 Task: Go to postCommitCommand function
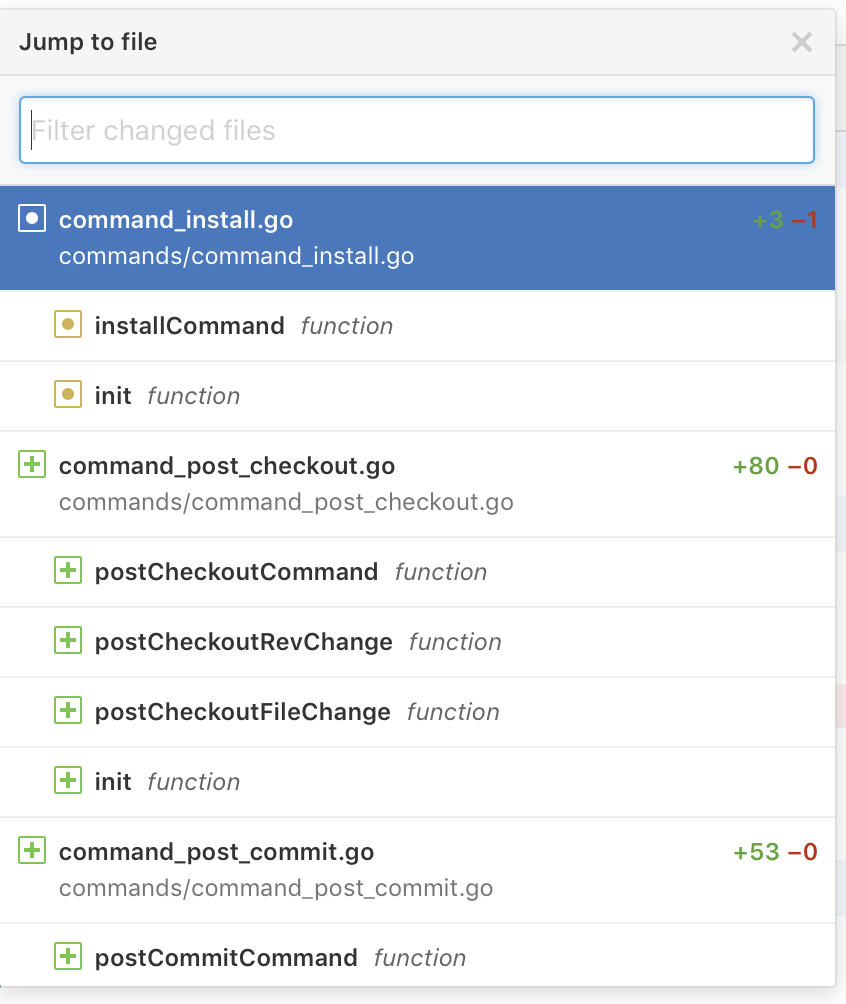coord(226,958)
